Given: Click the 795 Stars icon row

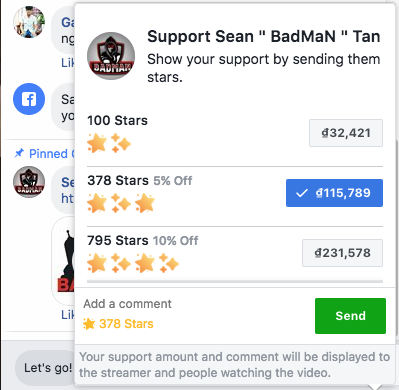Looking at the screenshot, I should click(133, 263).
